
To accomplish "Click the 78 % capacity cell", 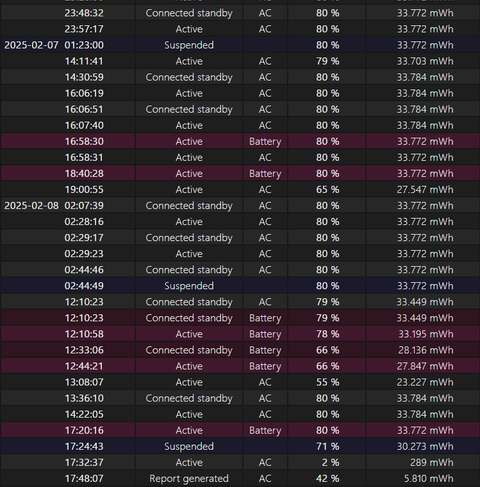I will [x=327, y=334].
